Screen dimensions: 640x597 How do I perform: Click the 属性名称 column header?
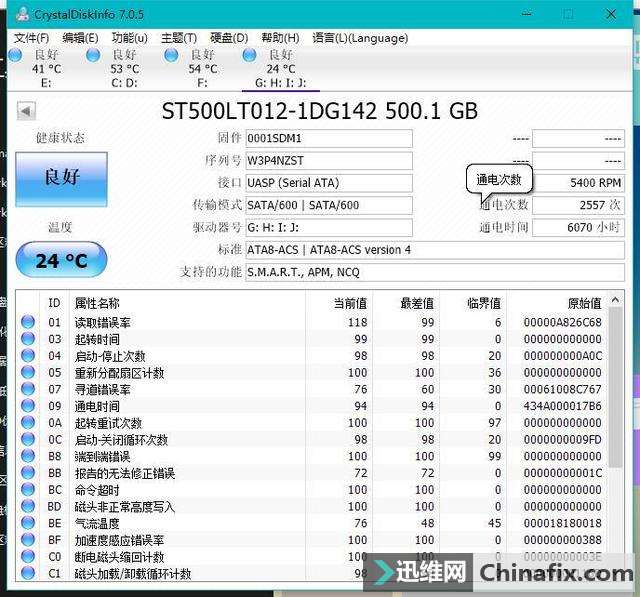98,303
